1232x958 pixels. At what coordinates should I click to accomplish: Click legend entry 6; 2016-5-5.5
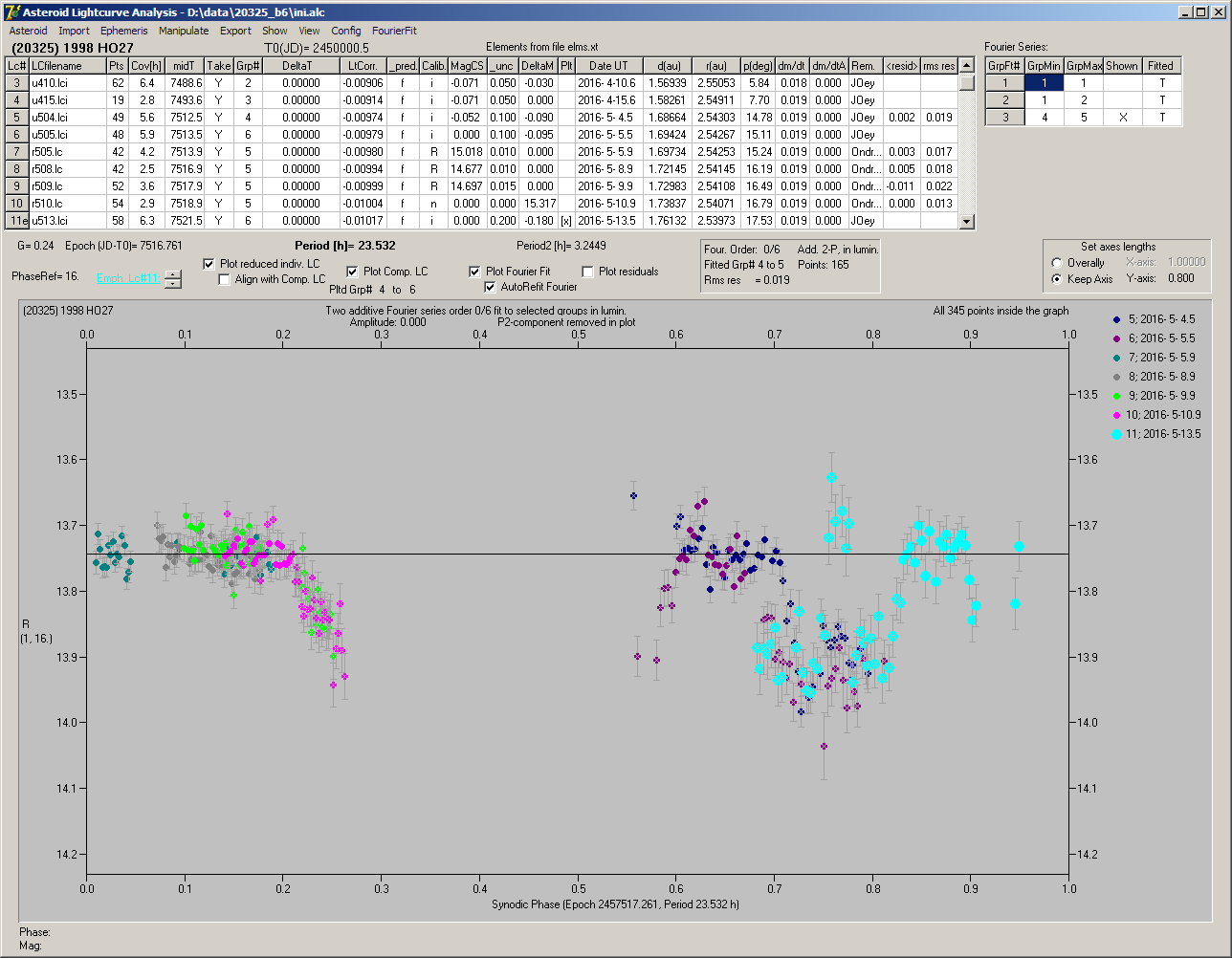pos(1161,338)
